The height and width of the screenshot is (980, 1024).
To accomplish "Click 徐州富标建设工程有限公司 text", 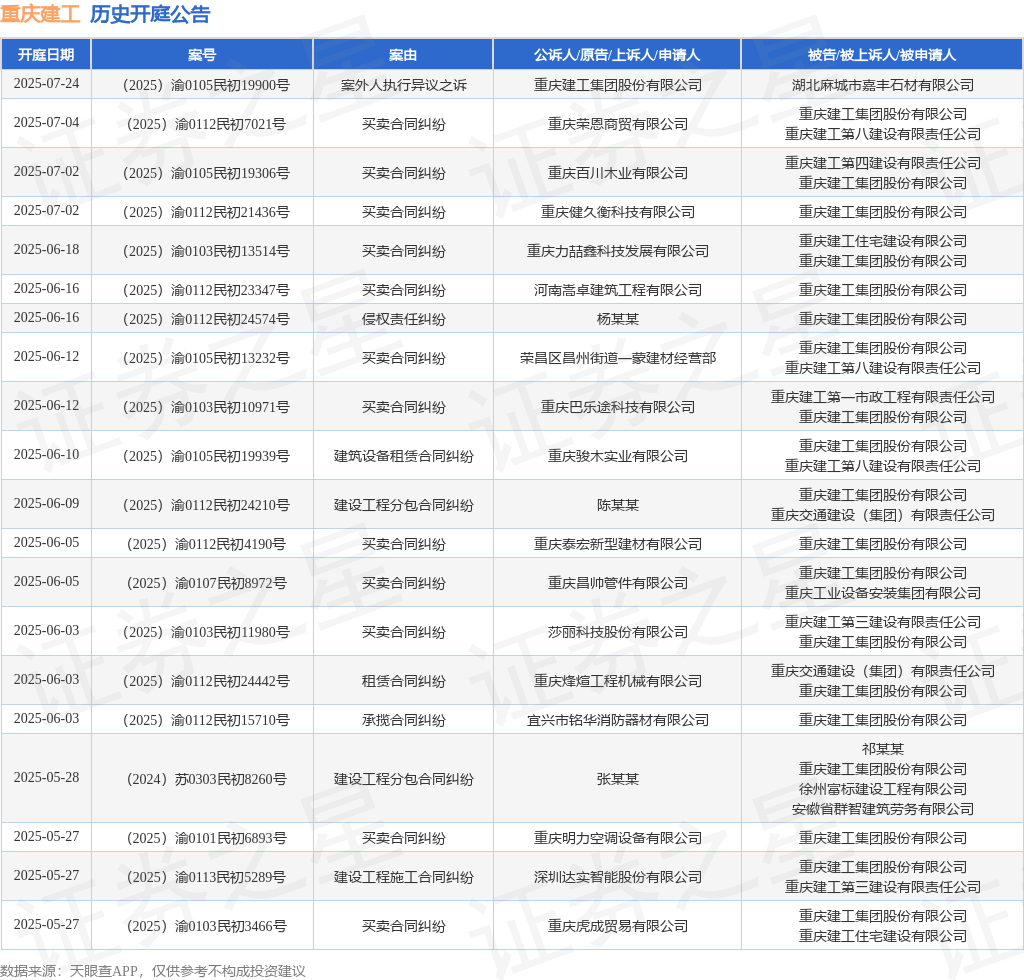I will (883, 789).
